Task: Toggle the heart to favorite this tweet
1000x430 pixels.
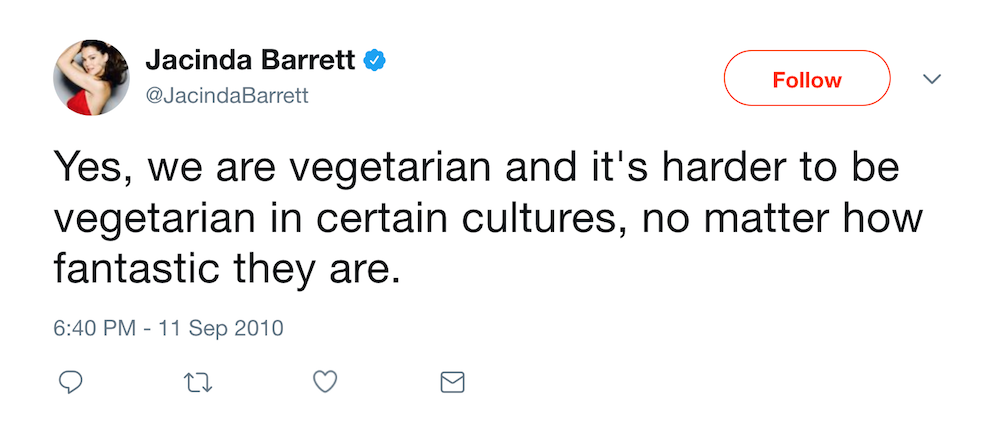Action: tap(325, 382)
